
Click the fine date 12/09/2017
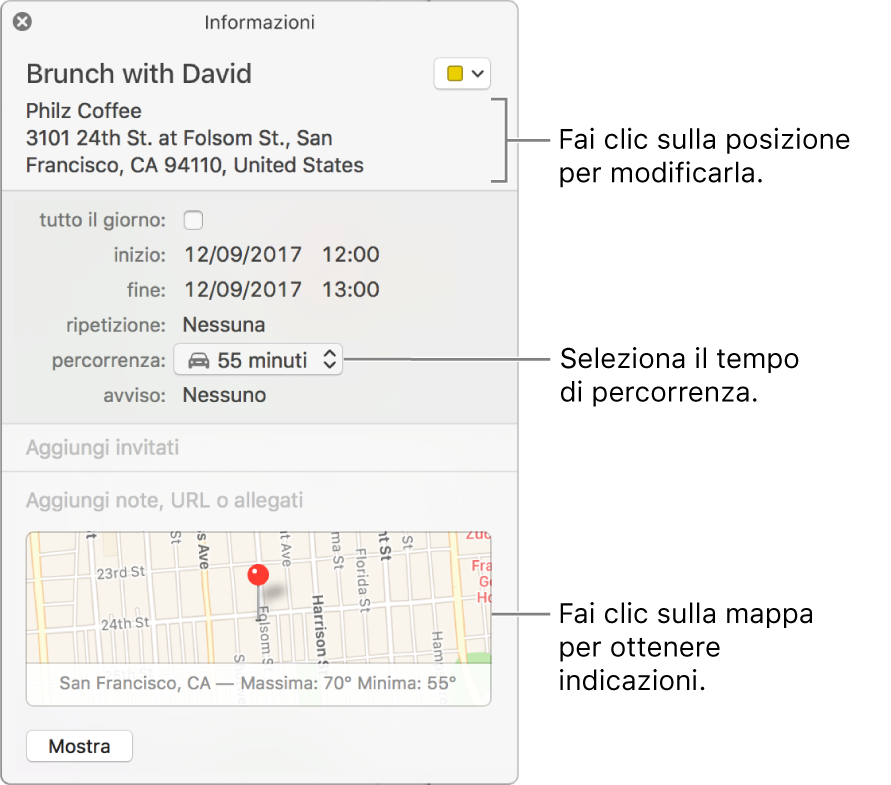[243, 290]
